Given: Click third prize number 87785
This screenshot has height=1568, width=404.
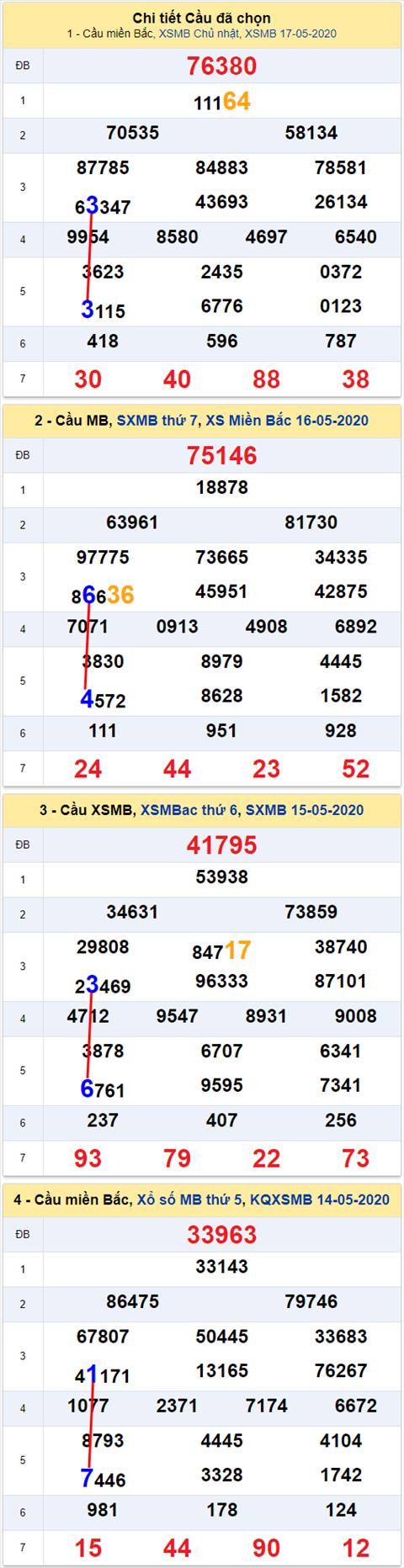Looking at the screenshot, I should (x=103, y=167).
